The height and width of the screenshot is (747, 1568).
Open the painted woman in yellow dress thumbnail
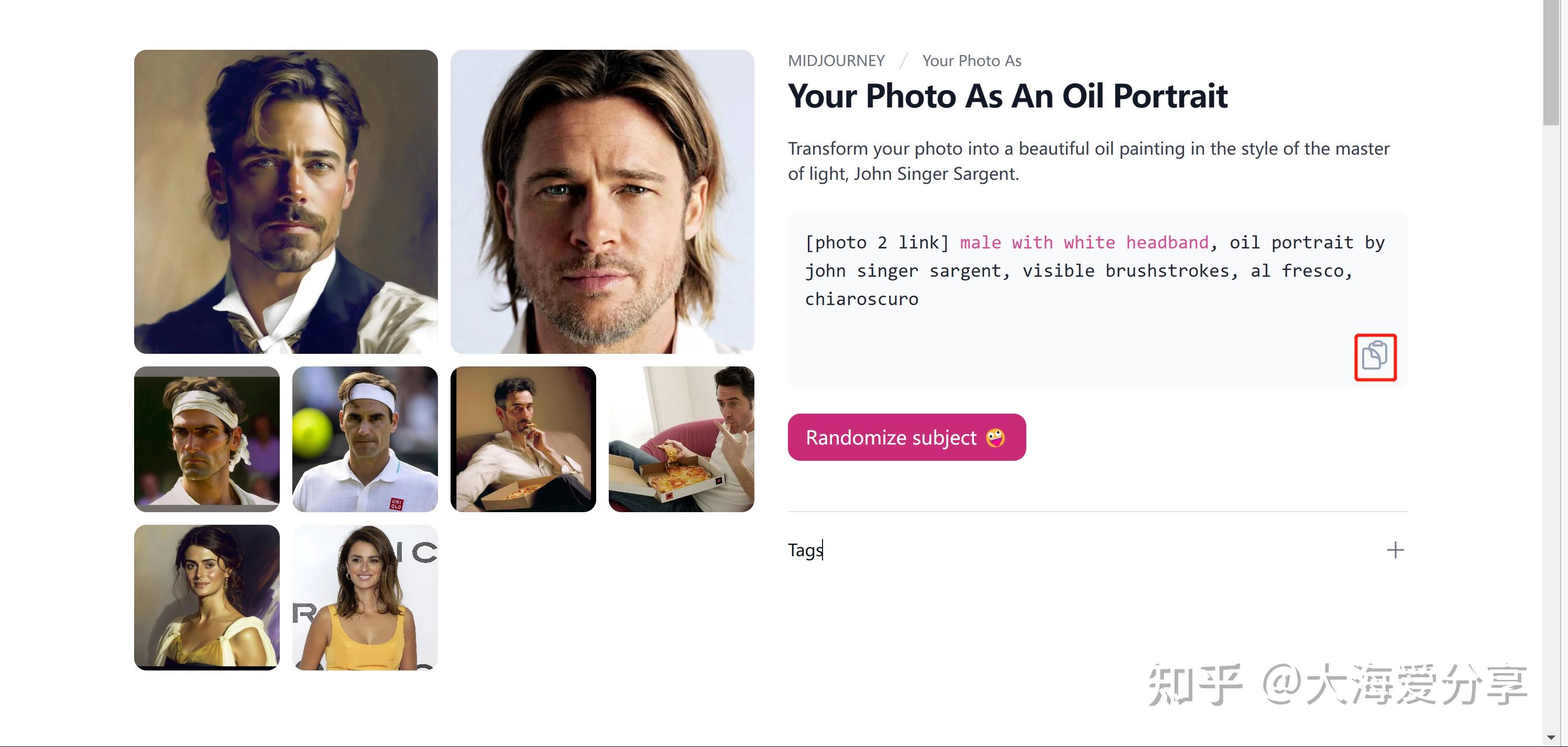pyautogui.click(x=206, y=597)
